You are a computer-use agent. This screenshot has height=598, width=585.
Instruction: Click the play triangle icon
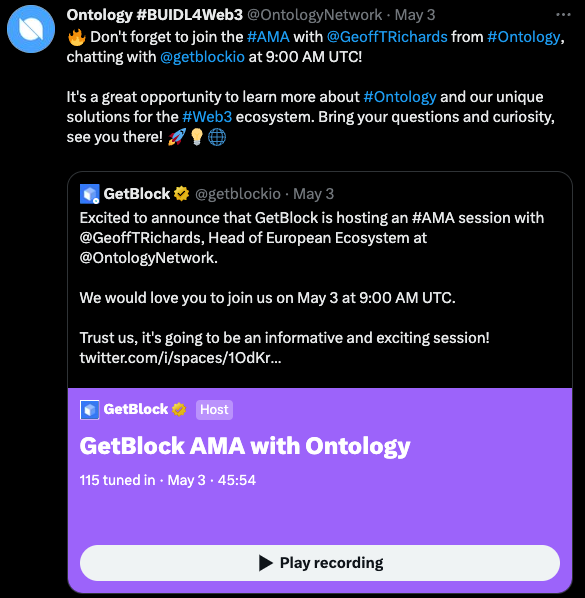click(266, 563)
